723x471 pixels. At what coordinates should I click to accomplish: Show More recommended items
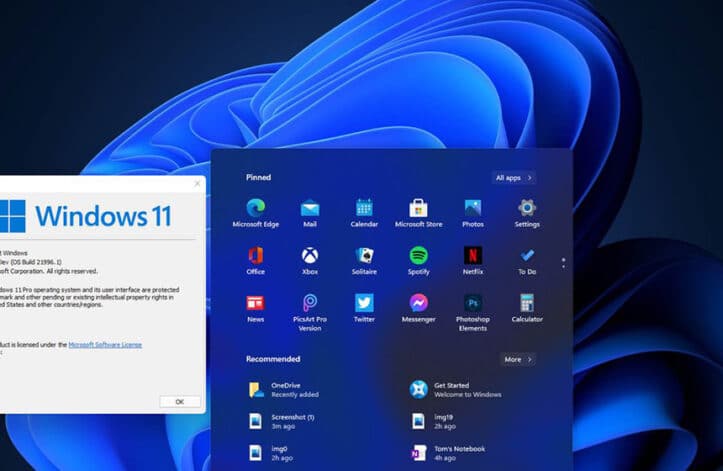pyautogui.click(x=518, y=359)
